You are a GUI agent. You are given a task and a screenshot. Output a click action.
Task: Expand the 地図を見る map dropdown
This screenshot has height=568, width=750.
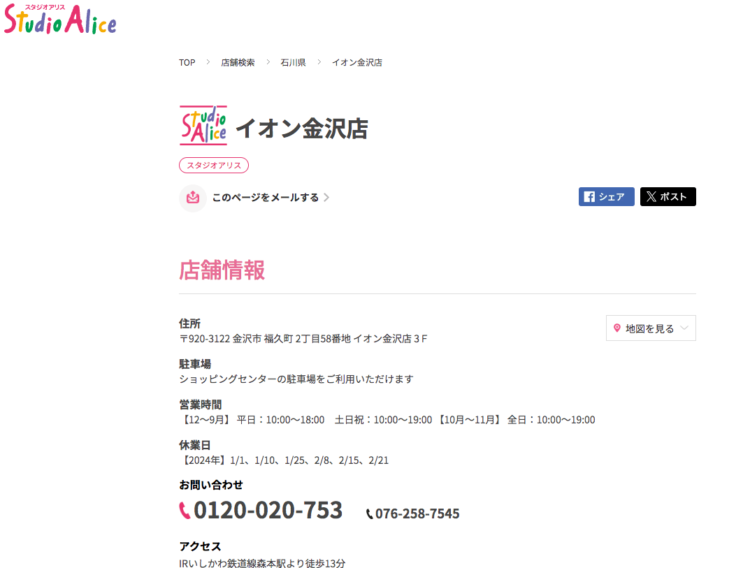651,328
